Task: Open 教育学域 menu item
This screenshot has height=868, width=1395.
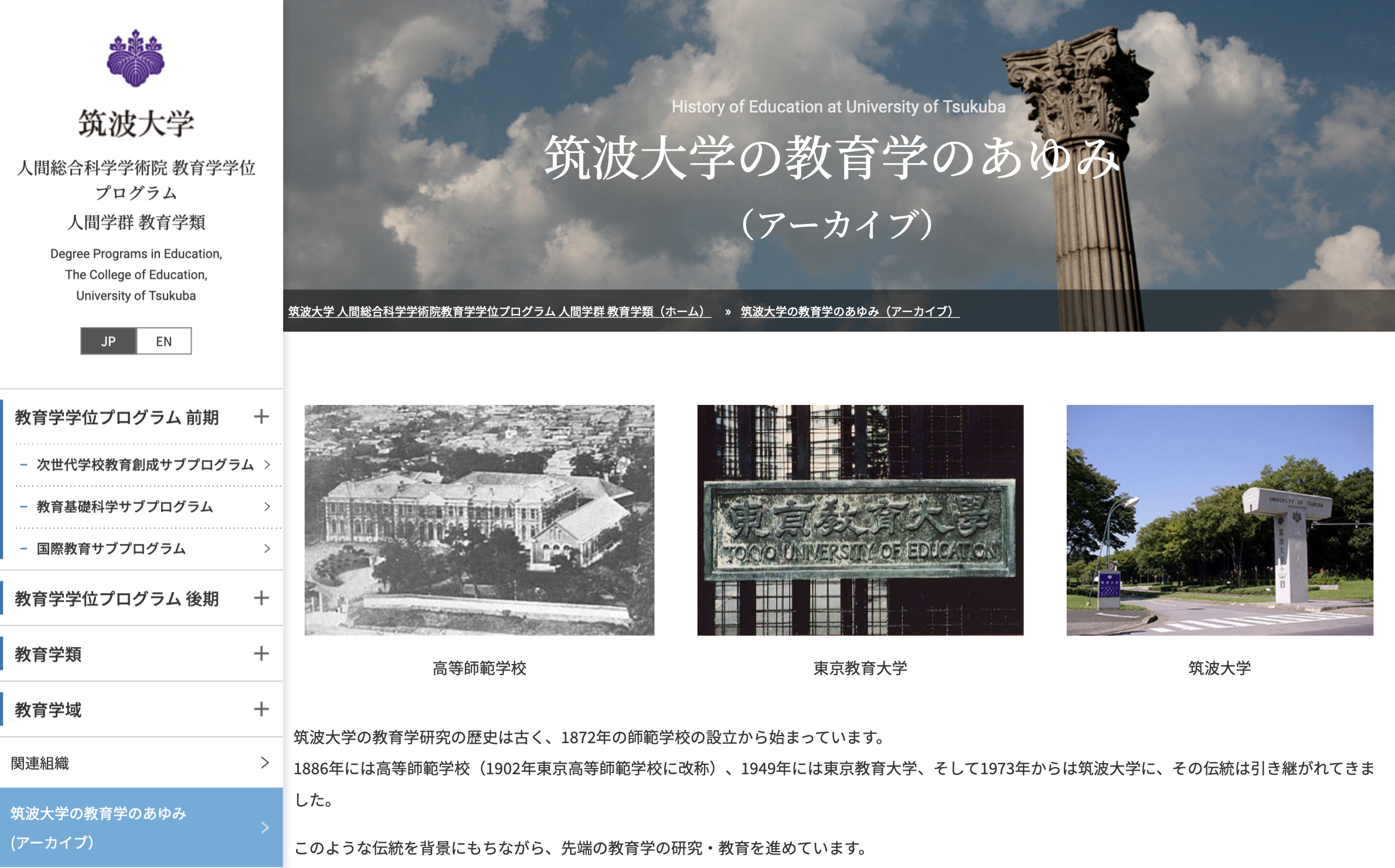Action: point(48,710)
